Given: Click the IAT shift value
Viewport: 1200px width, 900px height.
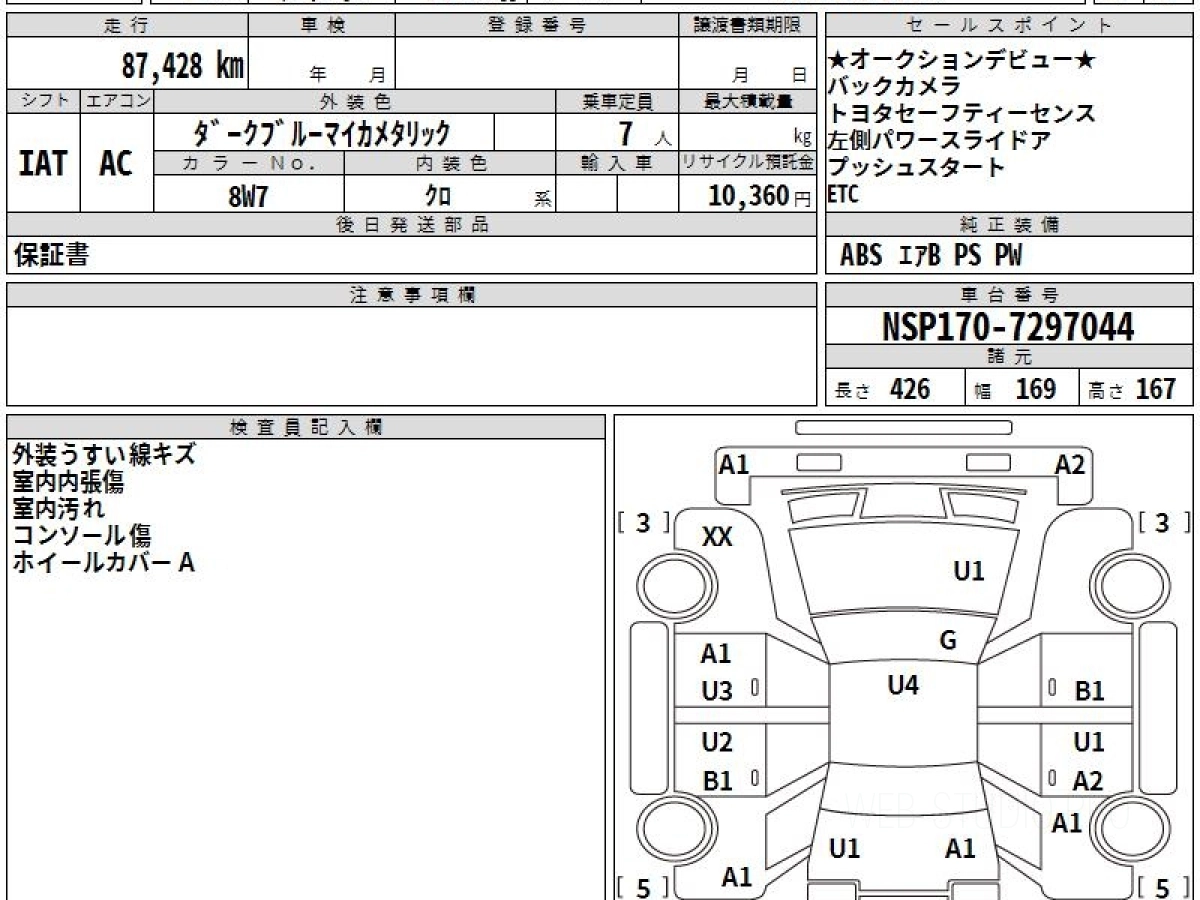Looking at the screenshot, I should click(x=43, y=163).
